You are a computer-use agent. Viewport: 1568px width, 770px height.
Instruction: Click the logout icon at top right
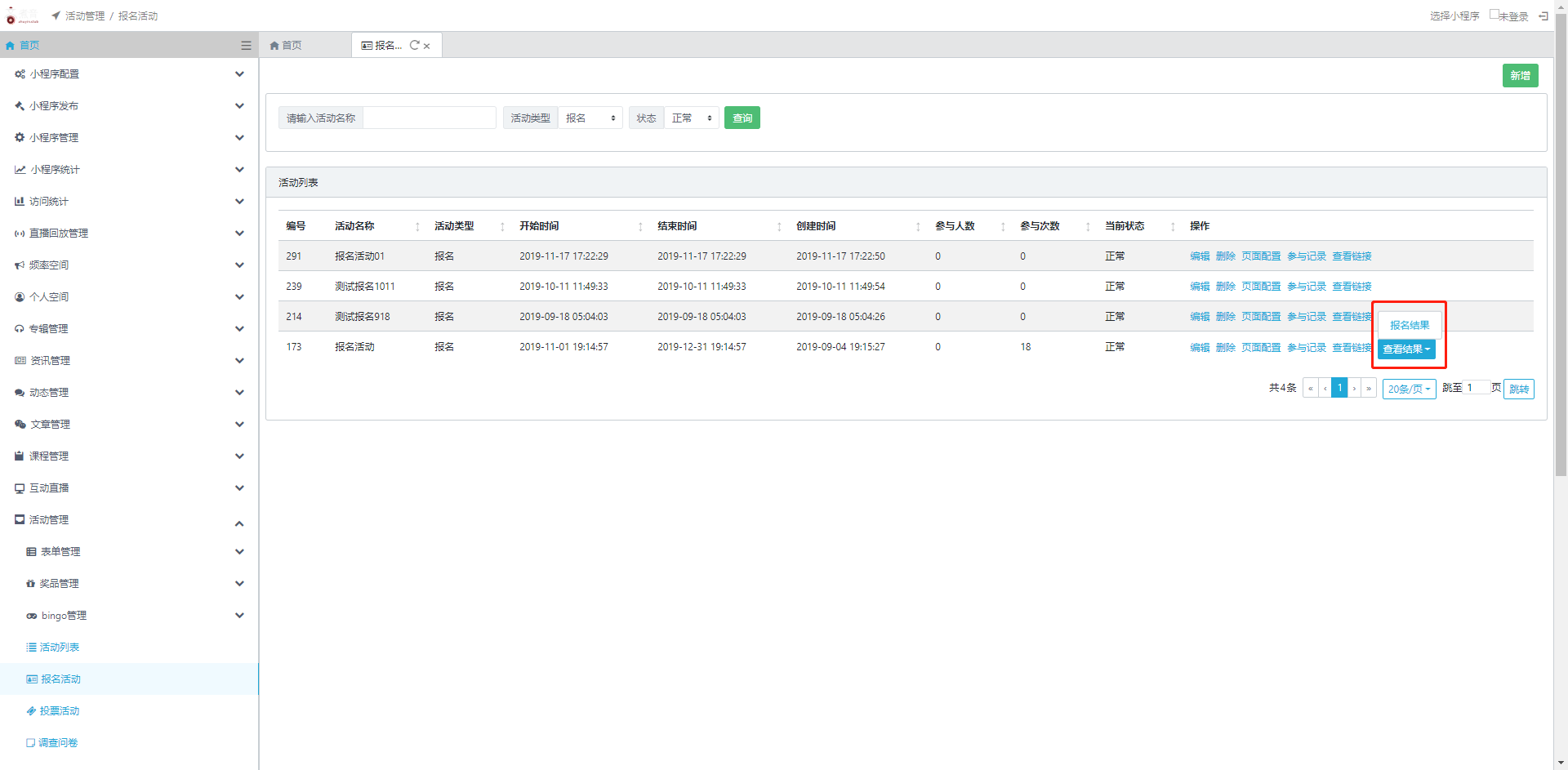[x=1543, y=16]
